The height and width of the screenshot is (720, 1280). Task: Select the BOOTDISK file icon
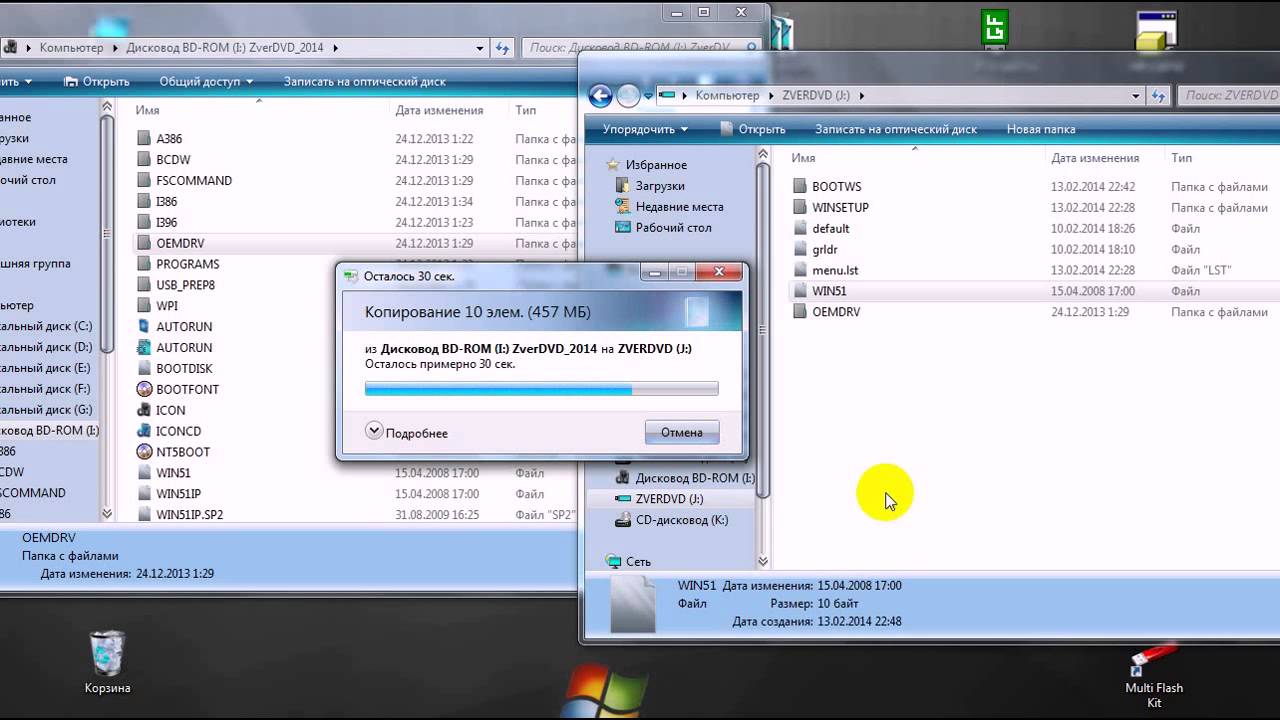tap(143, 368)
